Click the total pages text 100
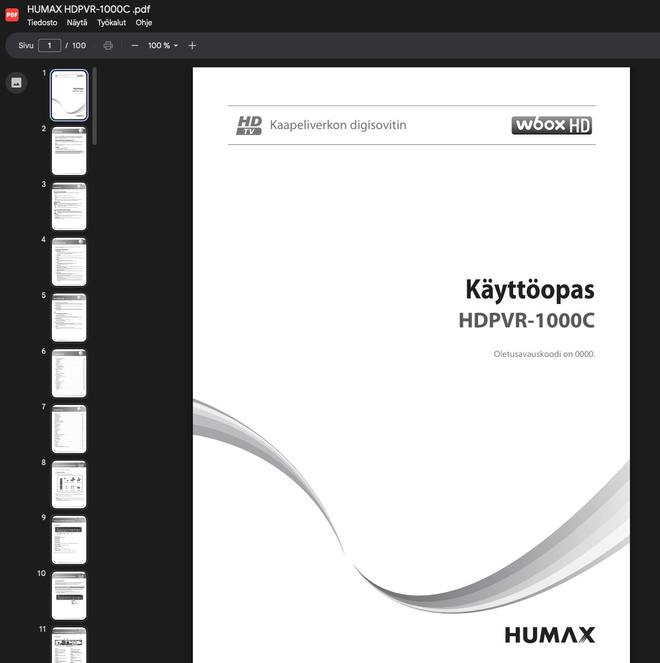660x663 pixels. click(79, 45)
